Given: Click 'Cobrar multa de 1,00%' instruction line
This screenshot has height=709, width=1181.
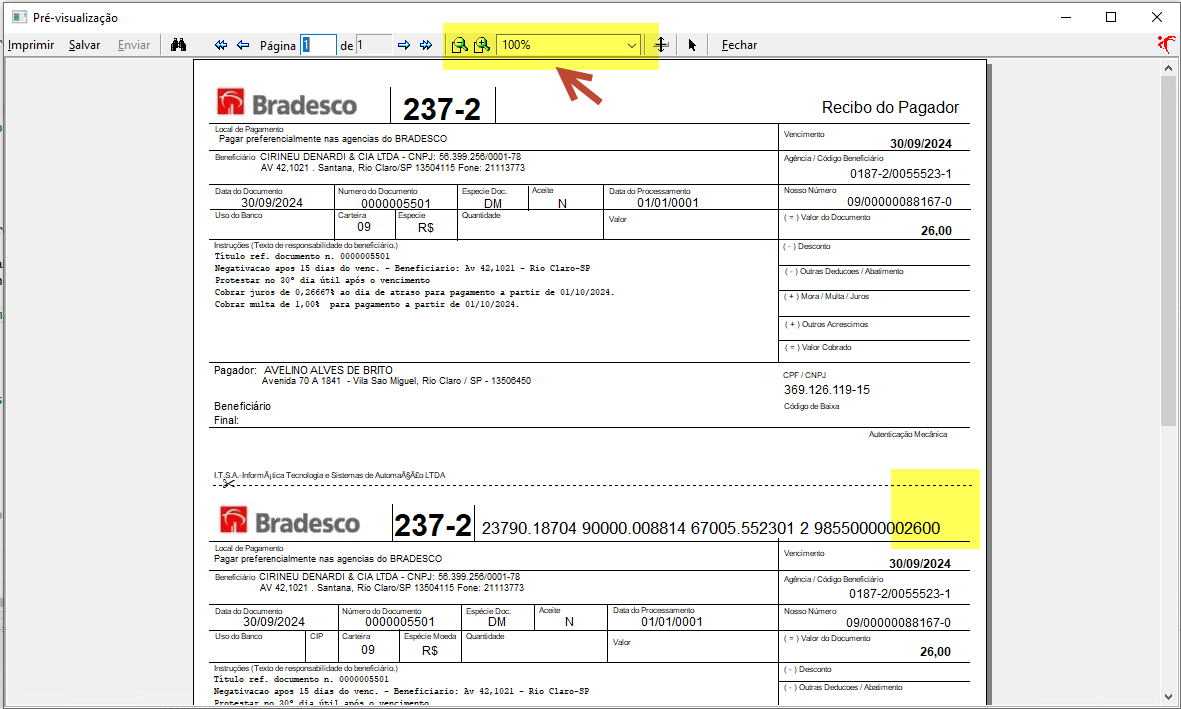Looking at the screenshot, I should click(367, 304).
